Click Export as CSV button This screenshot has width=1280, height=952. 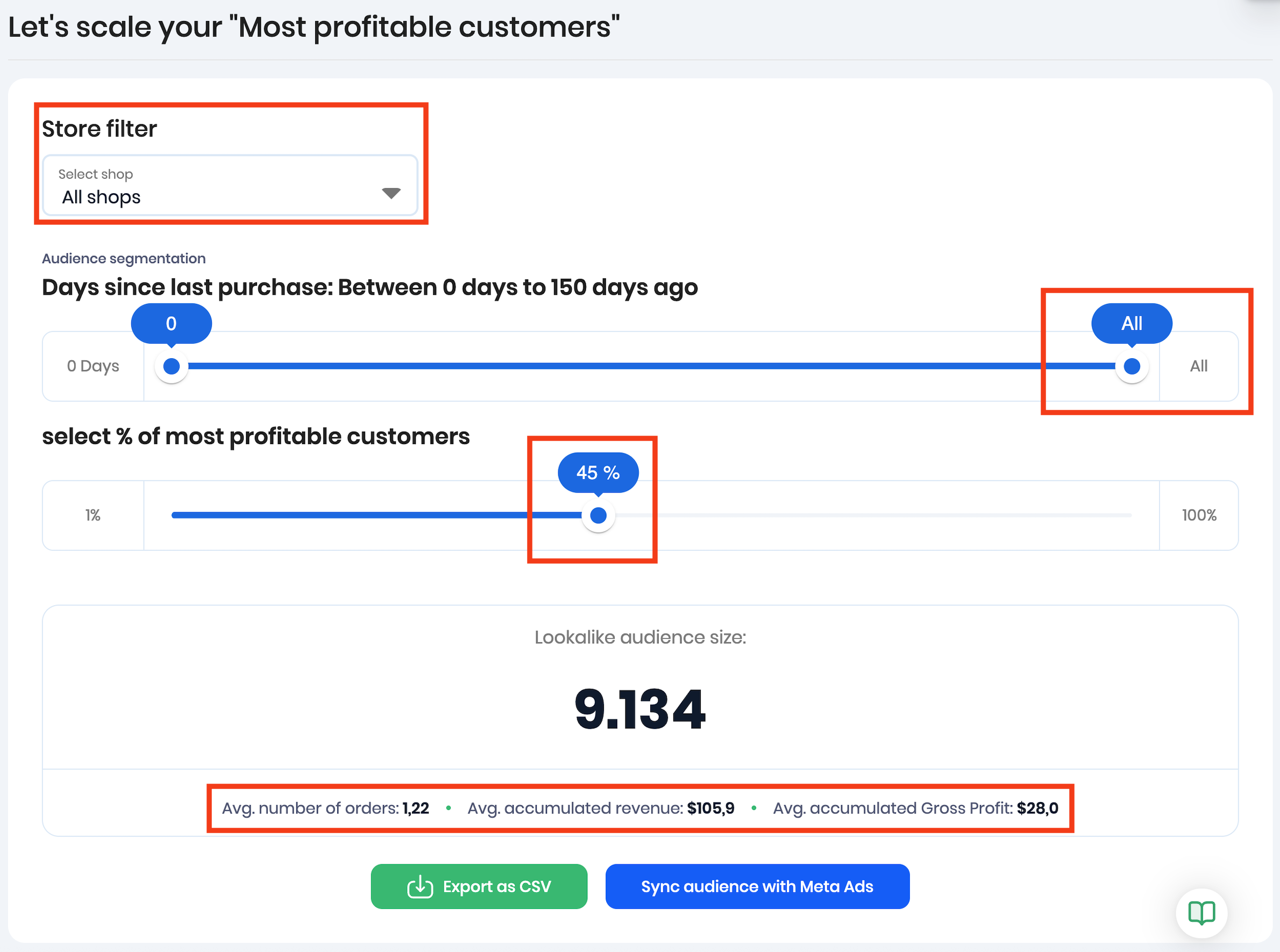479,886
